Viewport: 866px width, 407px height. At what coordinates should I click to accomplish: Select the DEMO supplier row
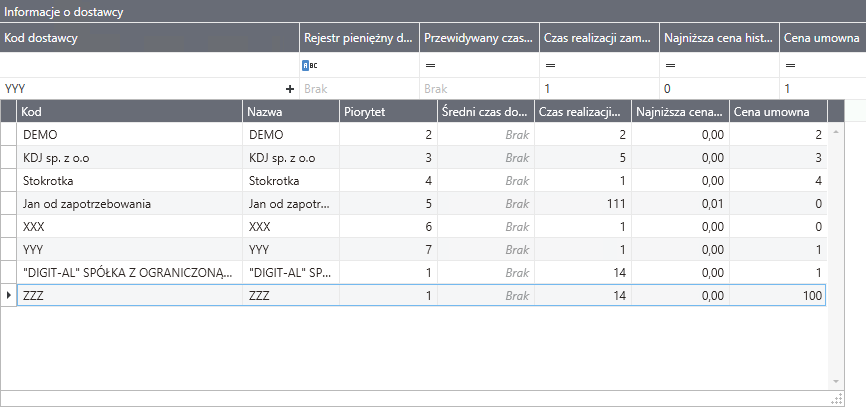130,134
